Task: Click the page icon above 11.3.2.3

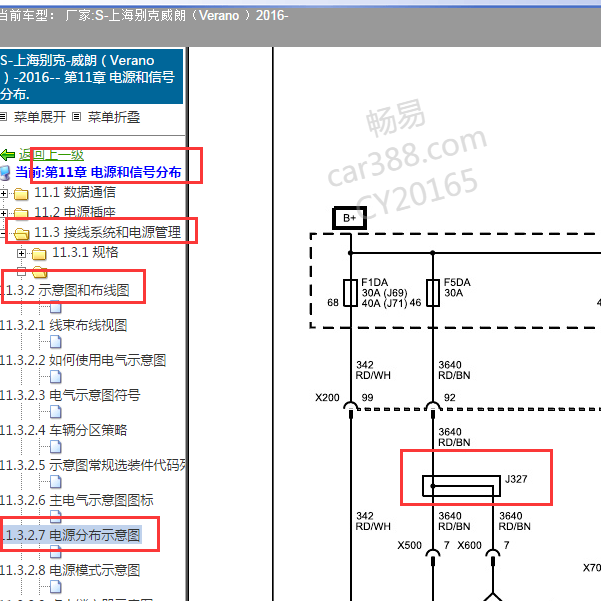Action: [x=56, y=377]
